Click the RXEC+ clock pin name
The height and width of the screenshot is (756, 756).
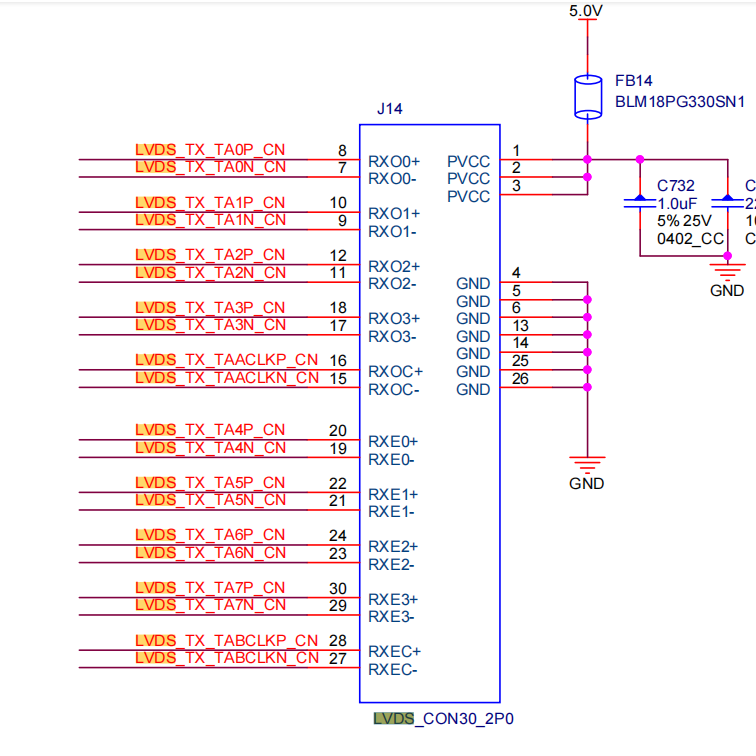tap(394, 652)
